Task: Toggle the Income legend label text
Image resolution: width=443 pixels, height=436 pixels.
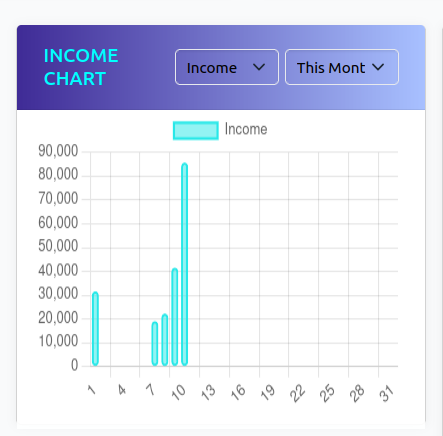Action: [246, 129]
